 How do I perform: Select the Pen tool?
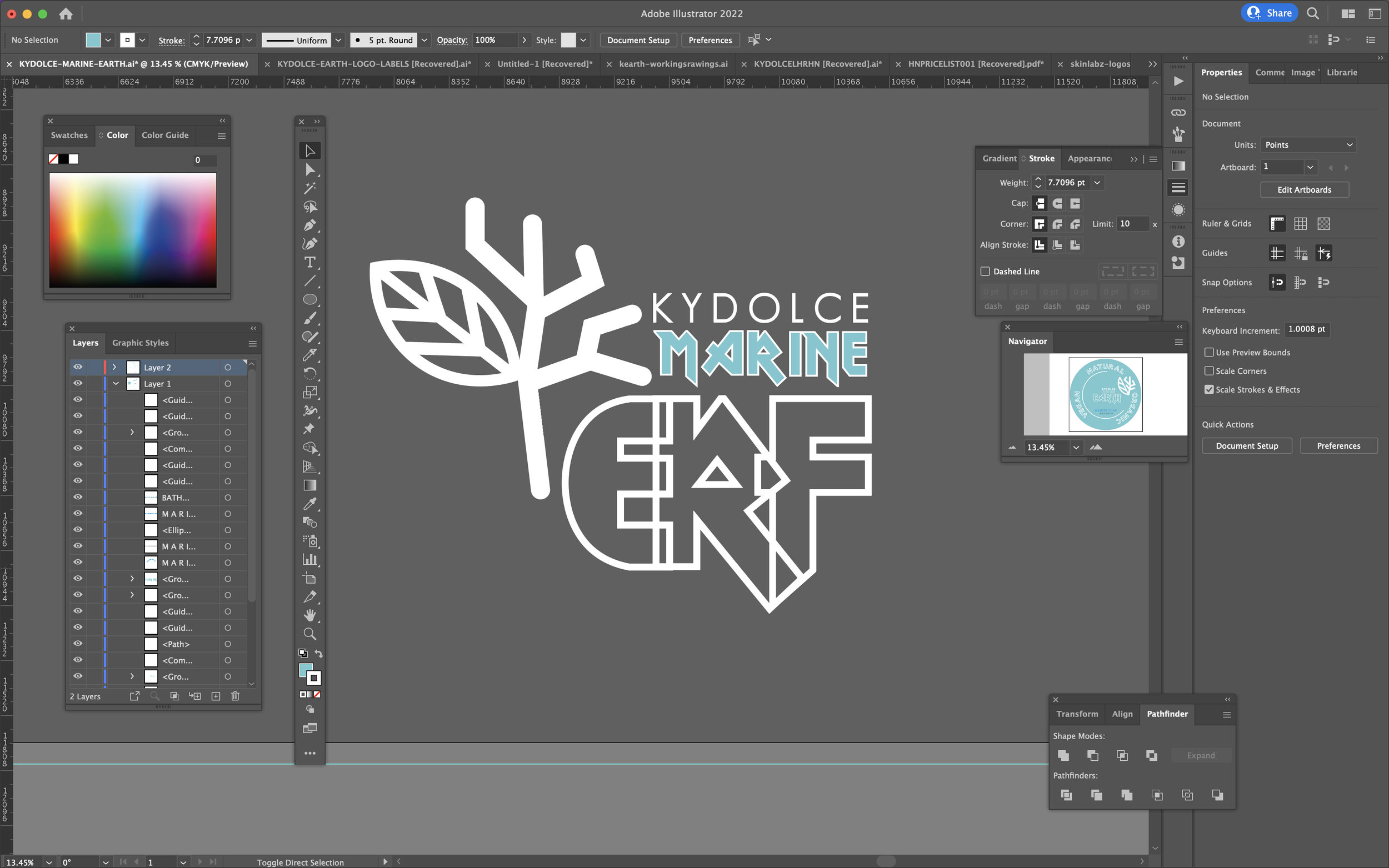click(x=309, y=225)
